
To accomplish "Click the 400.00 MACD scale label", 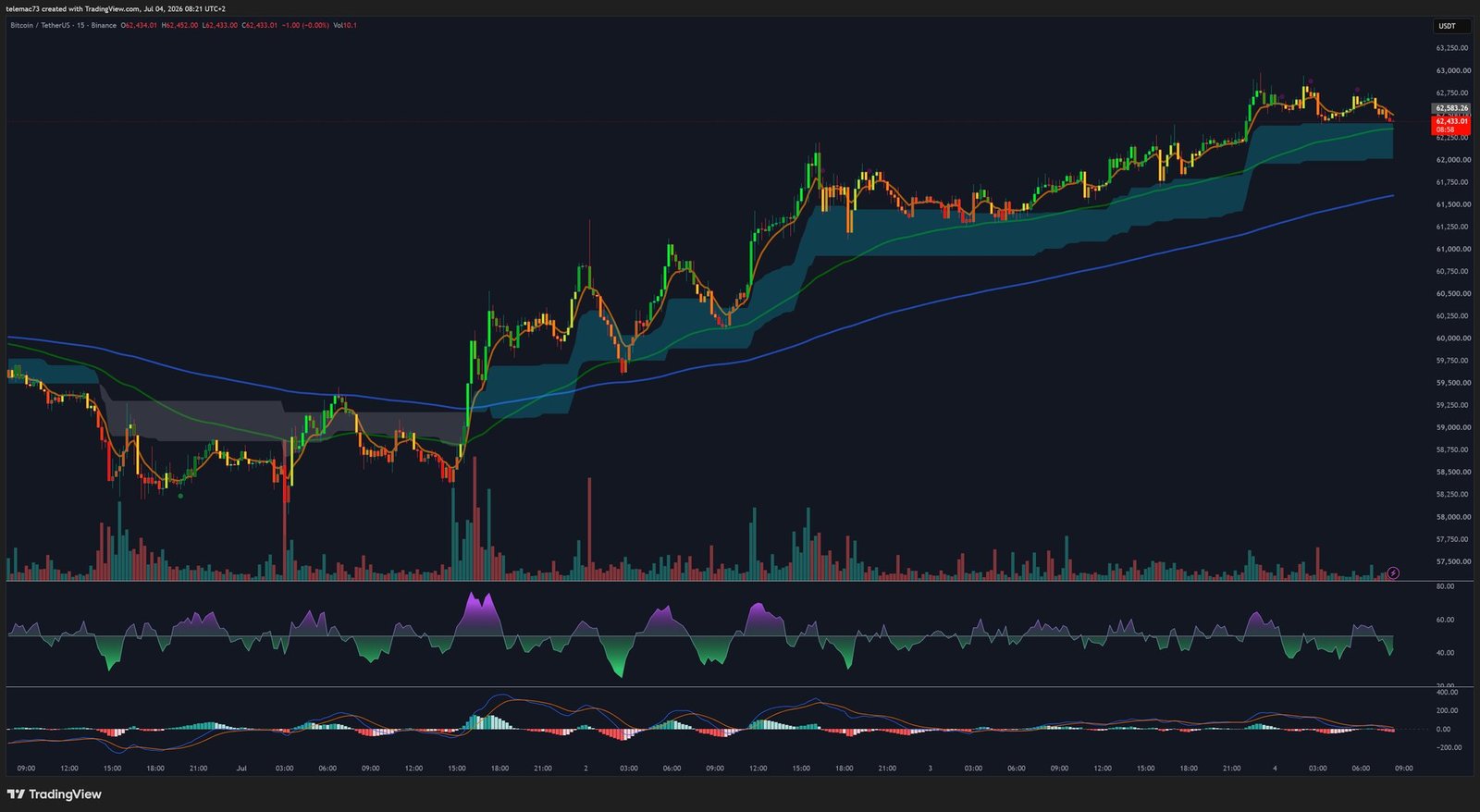I will tap(1447, 692).
